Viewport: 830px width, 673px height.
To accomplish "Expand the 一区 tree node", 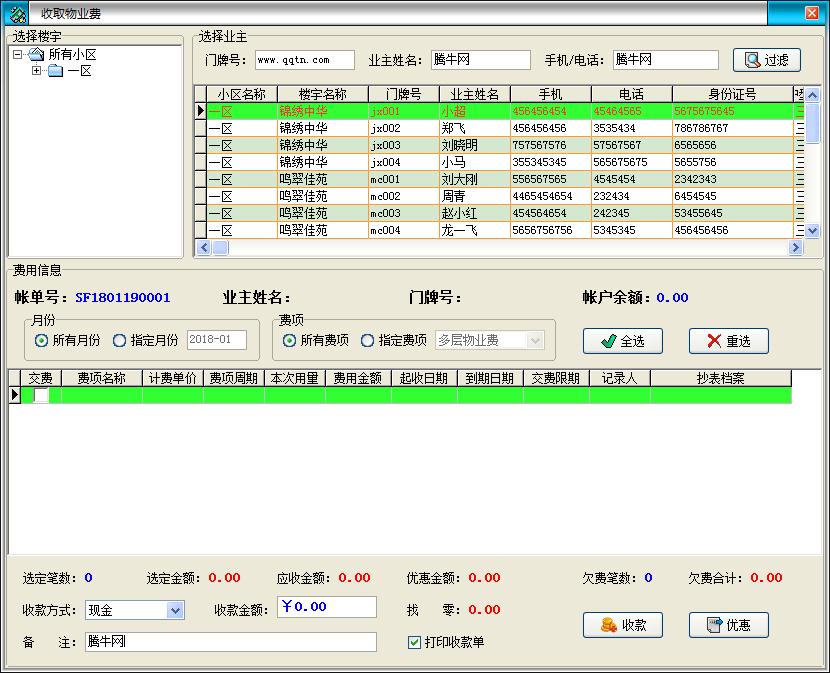I will pos(36,70).
